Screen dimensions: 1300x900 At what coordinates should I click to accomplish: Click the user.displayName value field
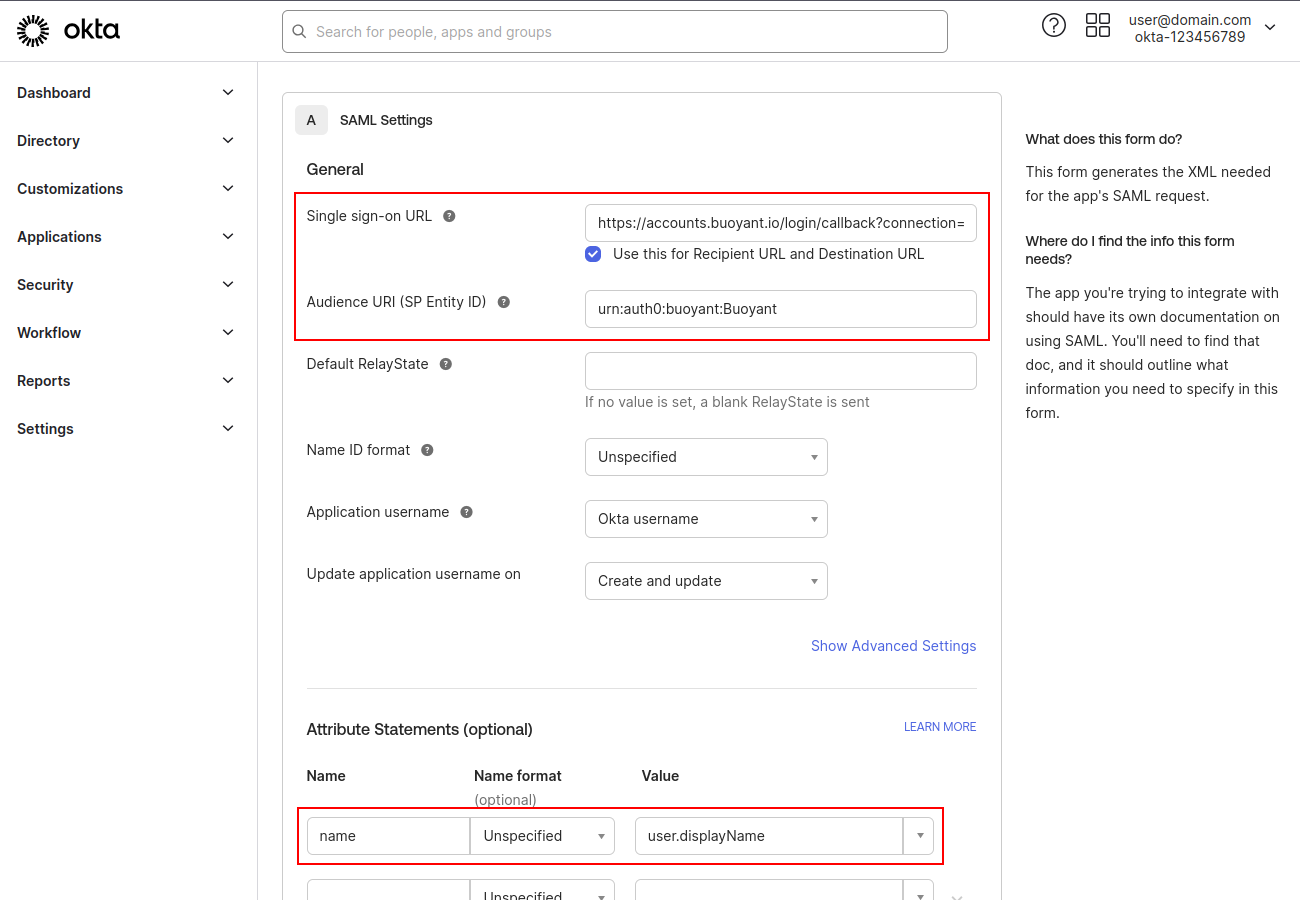click(769, 836)
